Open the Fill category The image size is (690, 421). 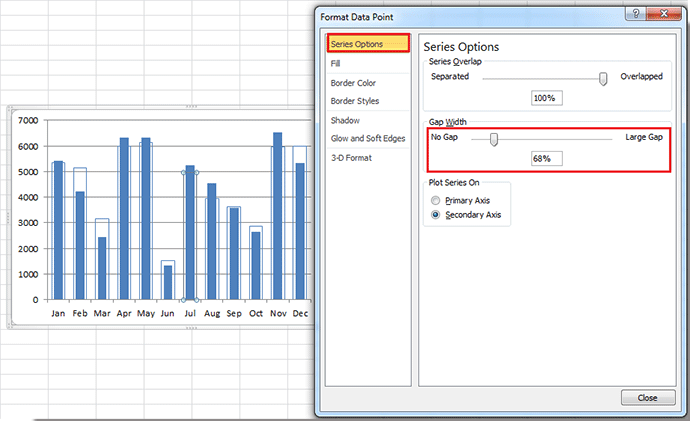pos(336,63)
